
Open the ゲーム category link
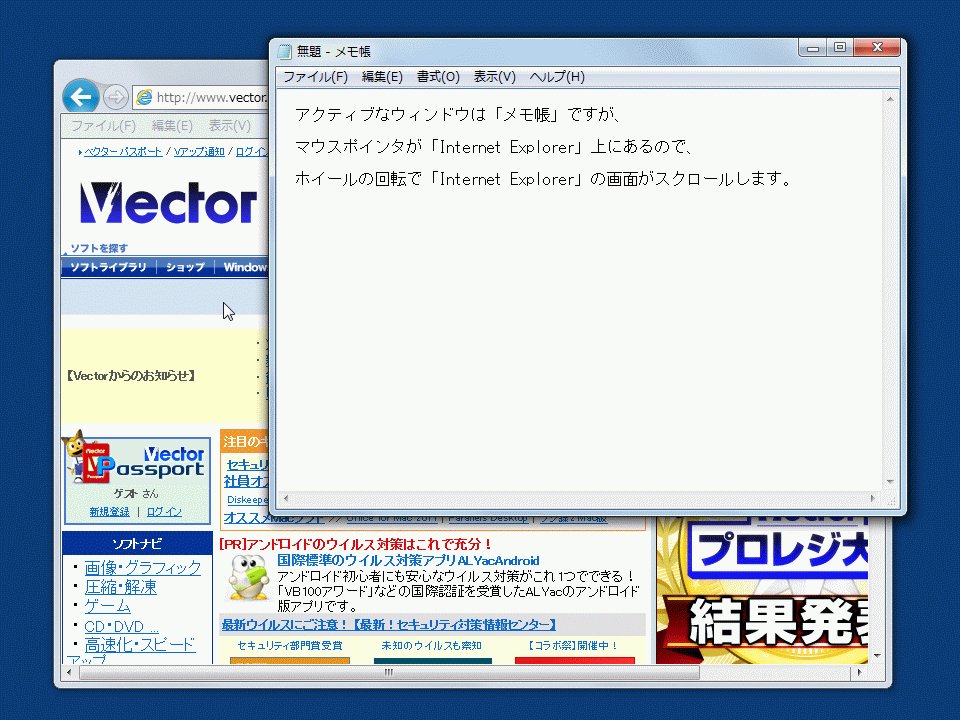coord(107,606)
